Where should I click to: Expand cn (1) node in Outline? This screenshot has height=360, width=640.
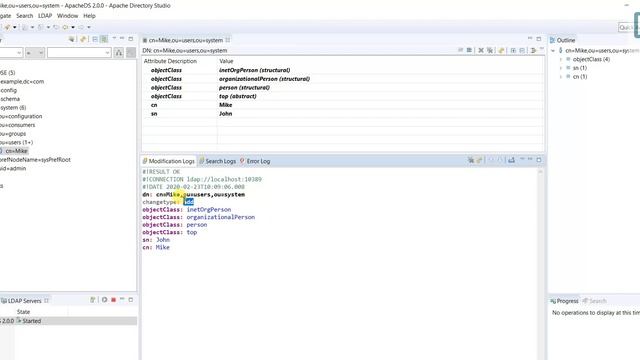(561, 77)
